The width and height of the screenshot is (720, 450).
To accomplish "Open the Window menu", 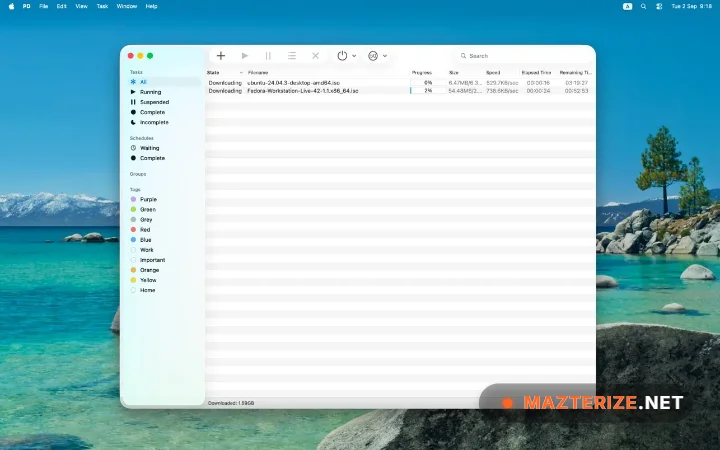I will pos(127,6).
